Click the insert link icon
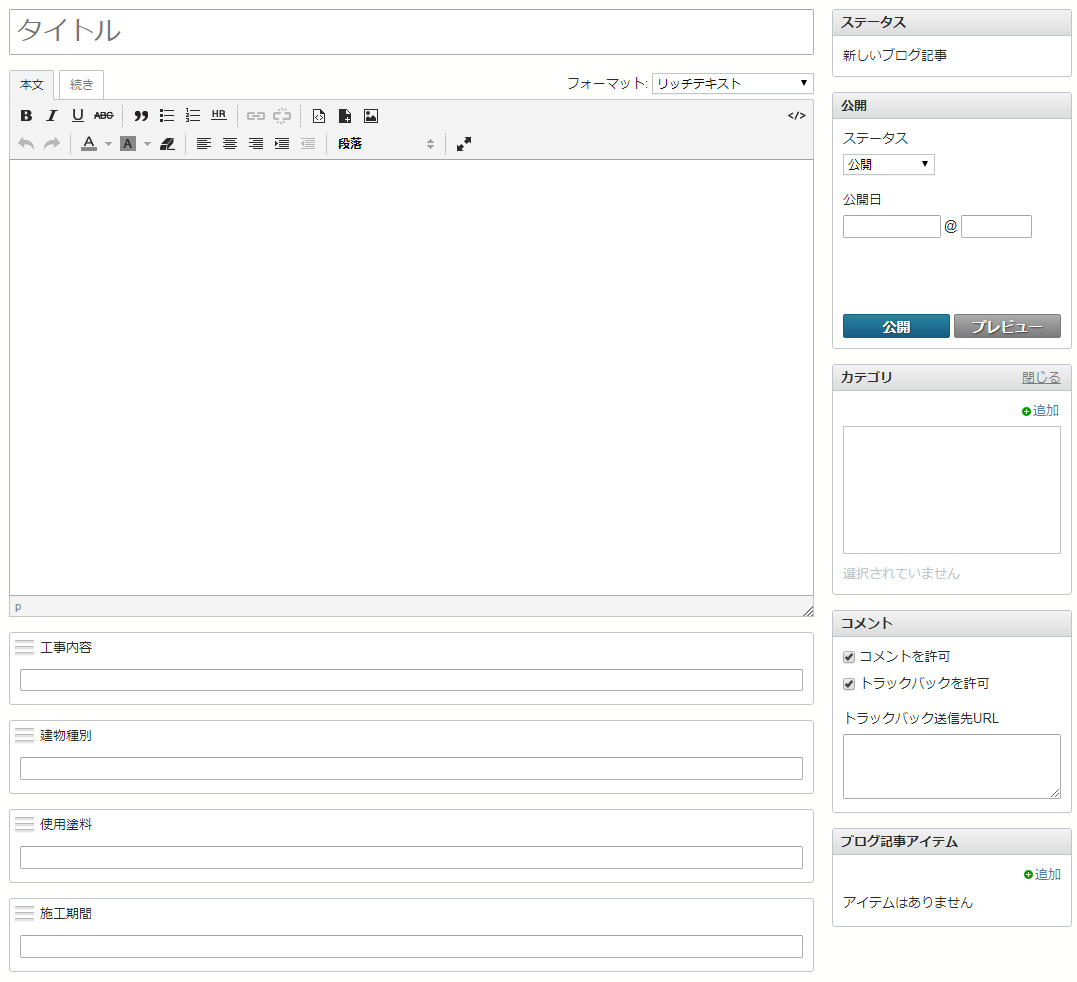 256,115
